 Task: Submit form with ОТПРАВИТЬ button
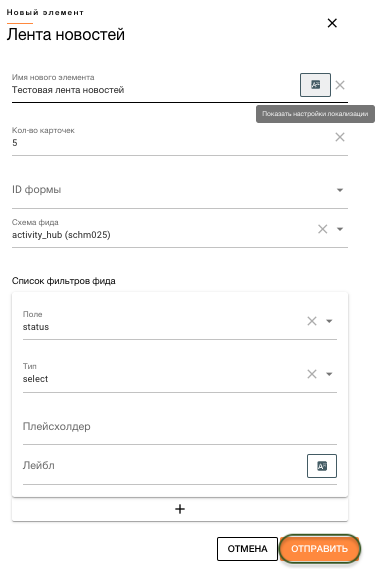click(320, 549)
